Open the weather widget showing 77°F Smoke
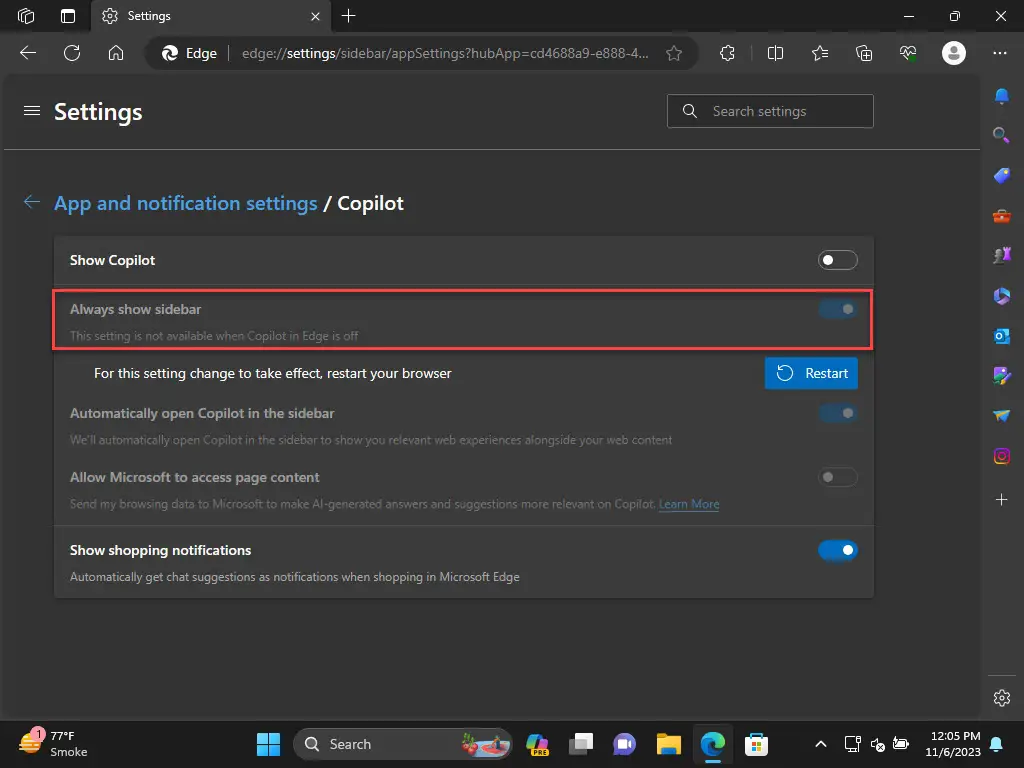The width and height of the screenshot is (1024, 768). [x=52, y=744]
